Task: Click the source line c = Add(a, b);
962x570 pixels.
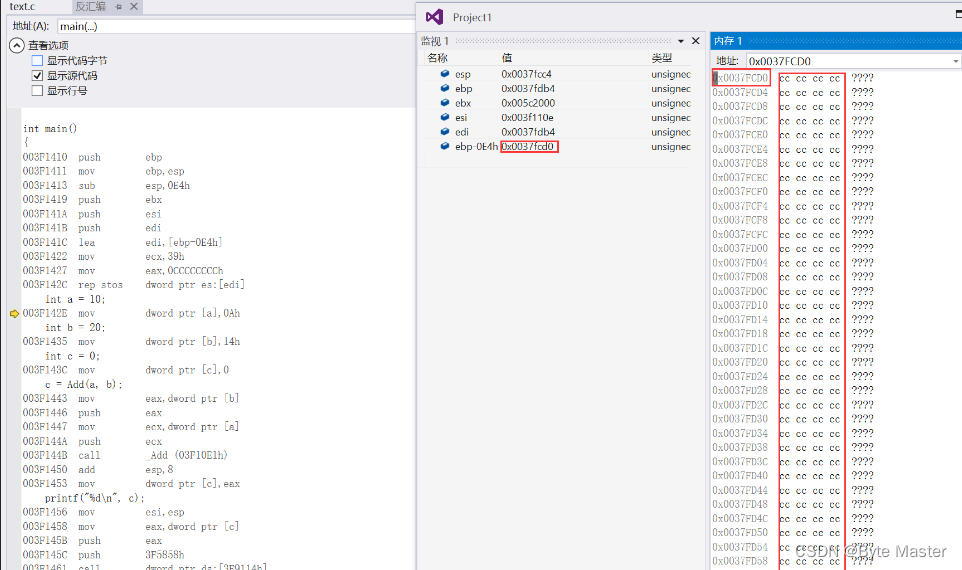Action: [83, 385]
